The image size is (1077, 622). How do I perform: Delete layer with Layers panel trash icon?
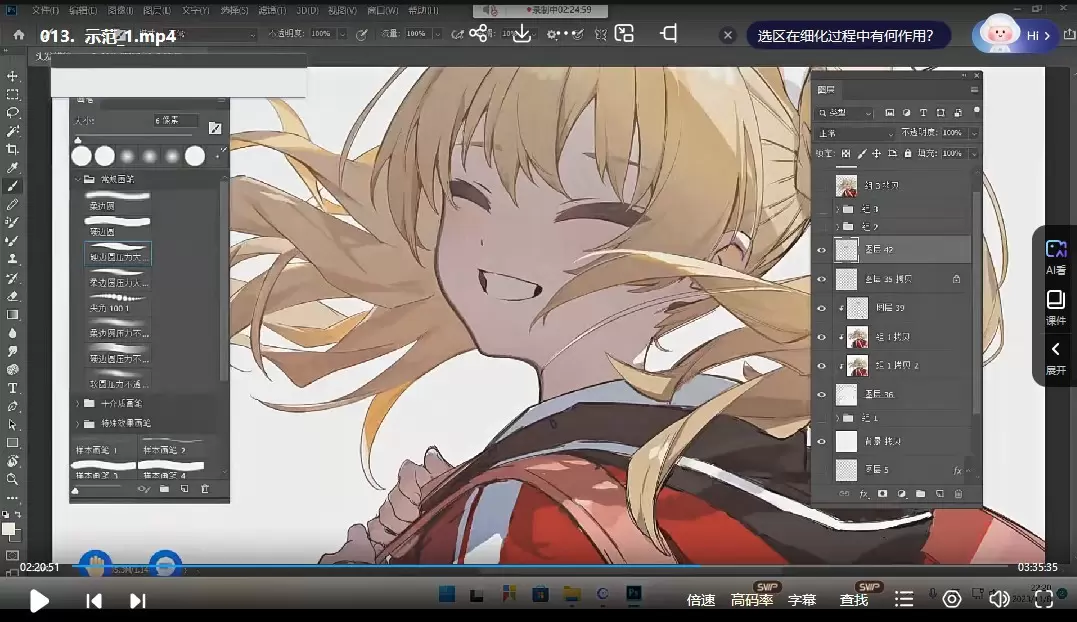958,494
